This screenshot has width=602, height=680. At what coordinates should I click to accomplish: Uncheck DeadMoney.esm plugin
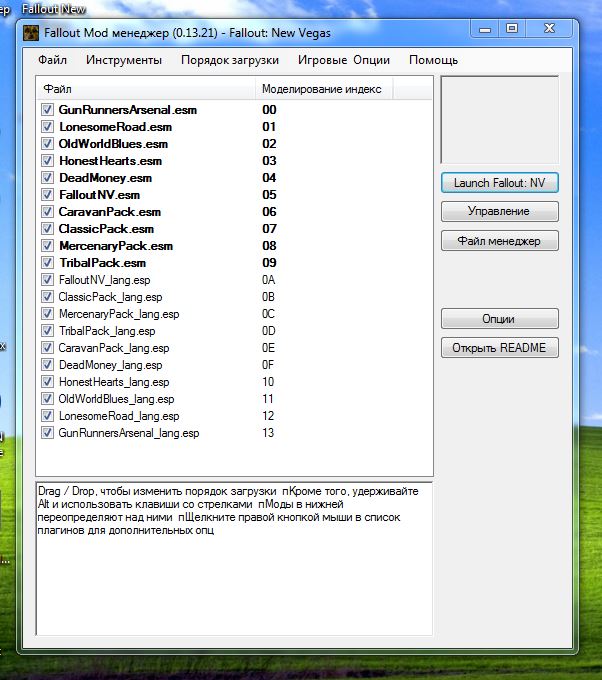point(47,178)
